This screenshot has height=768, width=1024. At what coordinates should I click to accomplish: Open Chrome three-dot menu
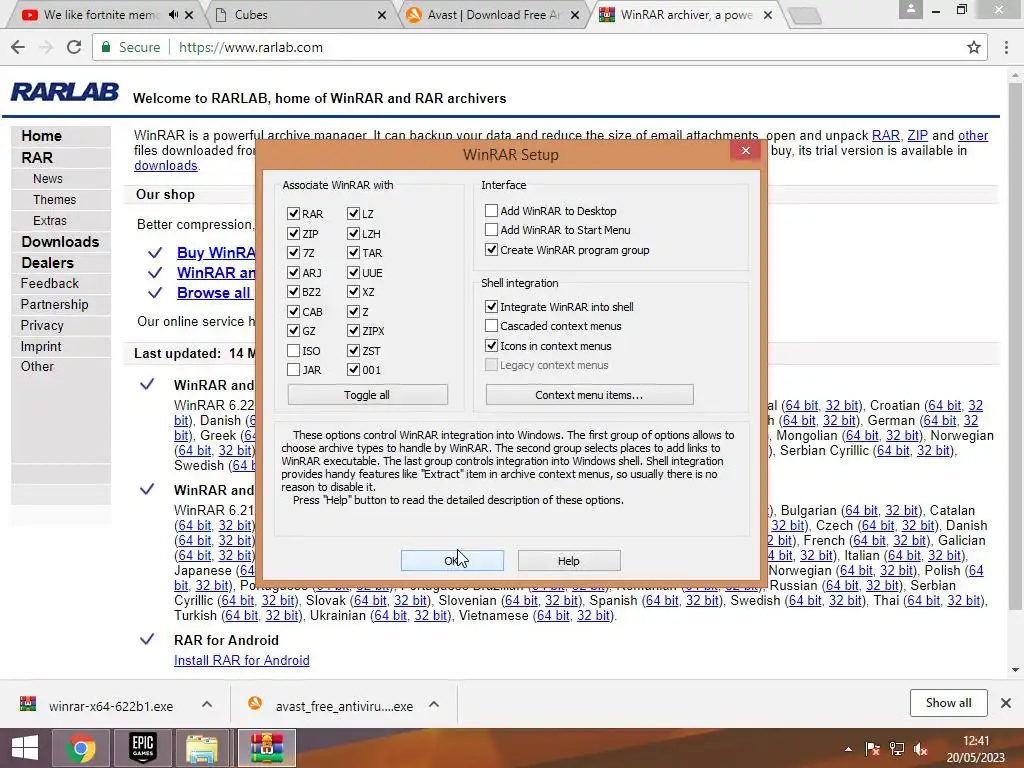[1006, 47]
